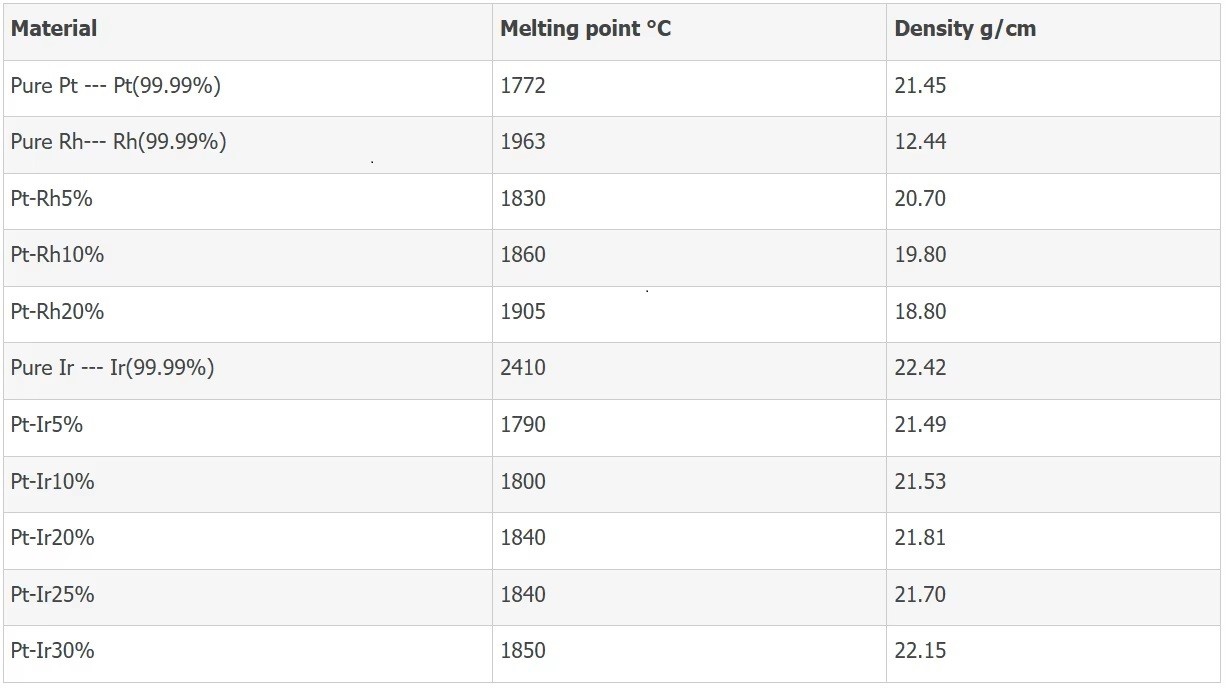Click melting point value 1905
The width and height of the screenshot is (1226, 688).
click(523, 312)
